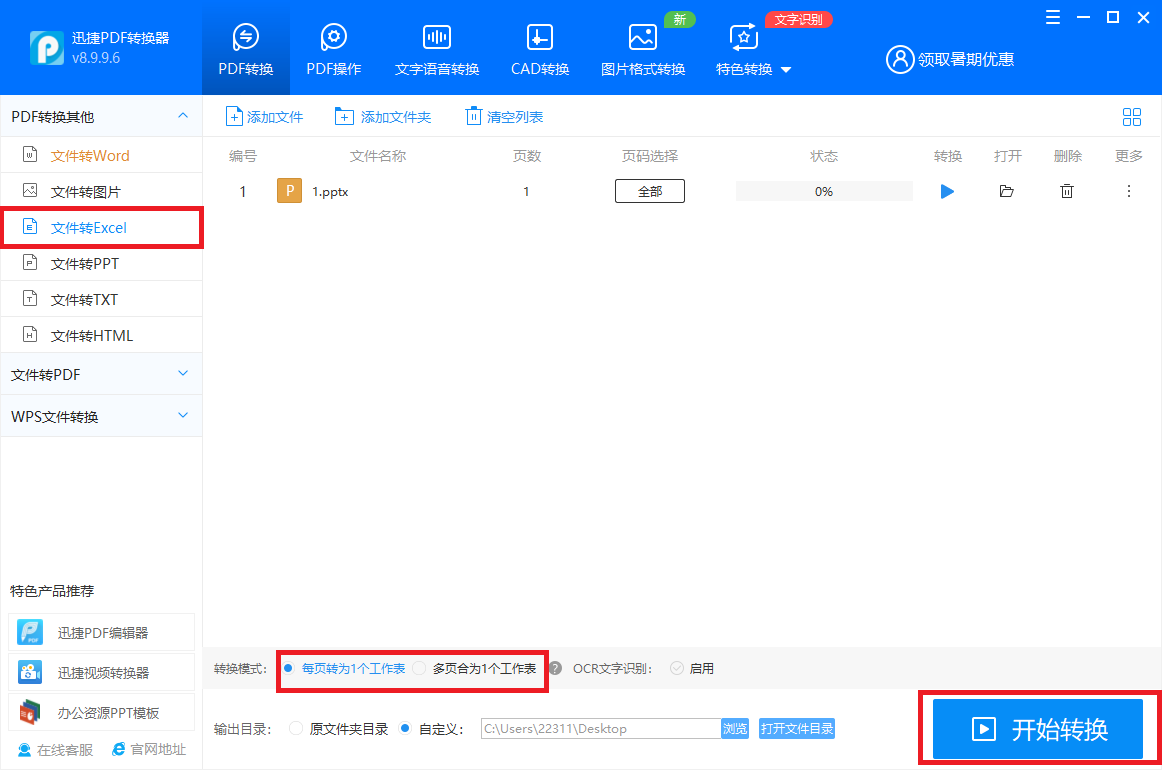Enable OCR文字识别 启用 checkbox
1162x770 pixels.
click(x=677, y=668)
